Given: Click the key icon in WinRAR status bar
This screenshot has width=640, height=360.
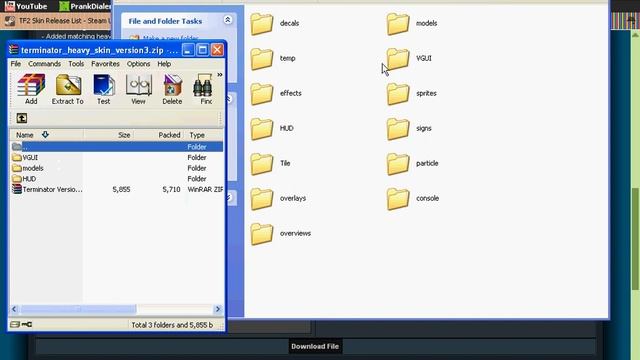Looking at the screenshot, I should pos(27,324).
